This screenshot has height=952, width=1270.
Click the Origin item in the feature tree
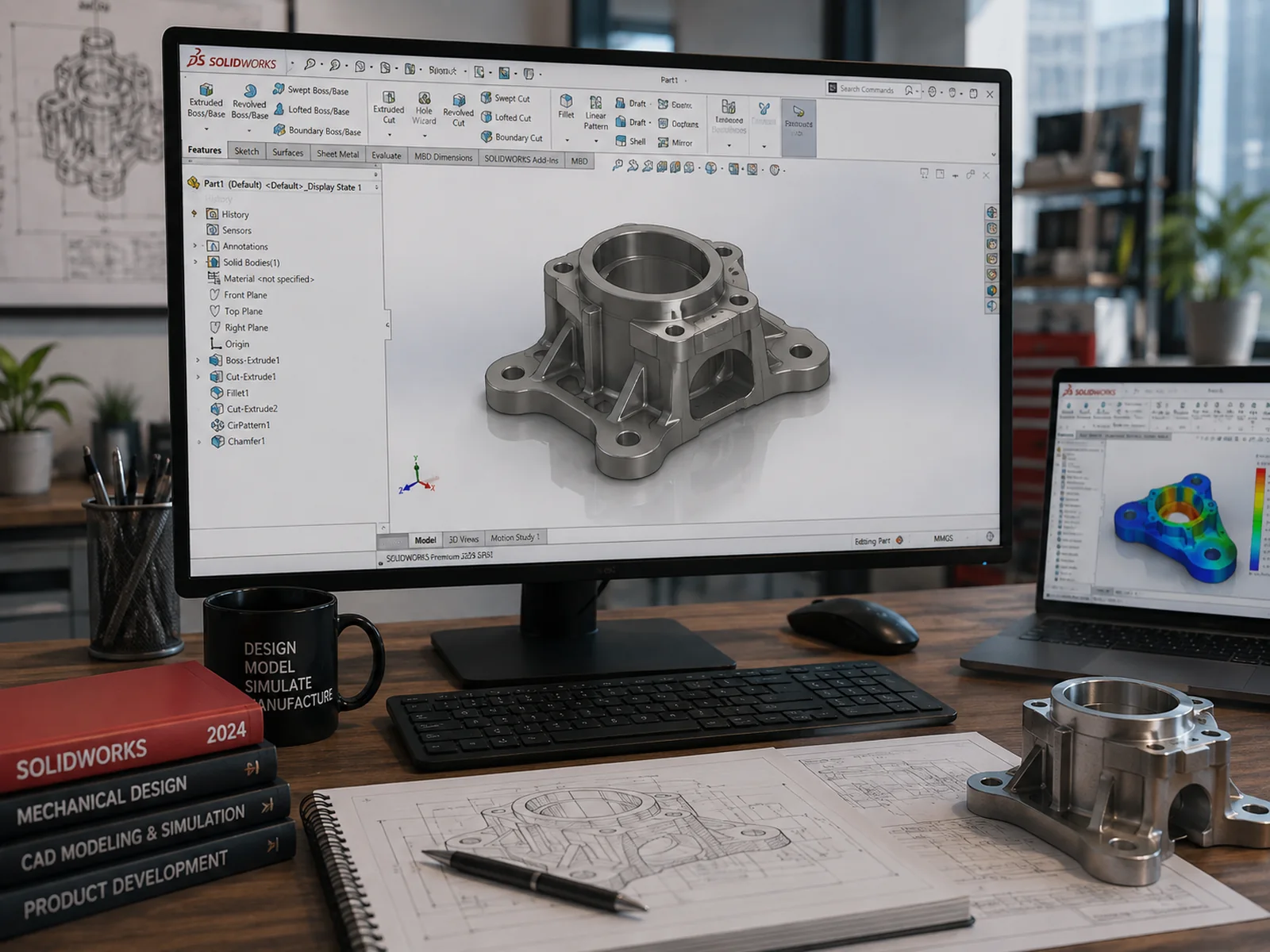pos(229,344)
